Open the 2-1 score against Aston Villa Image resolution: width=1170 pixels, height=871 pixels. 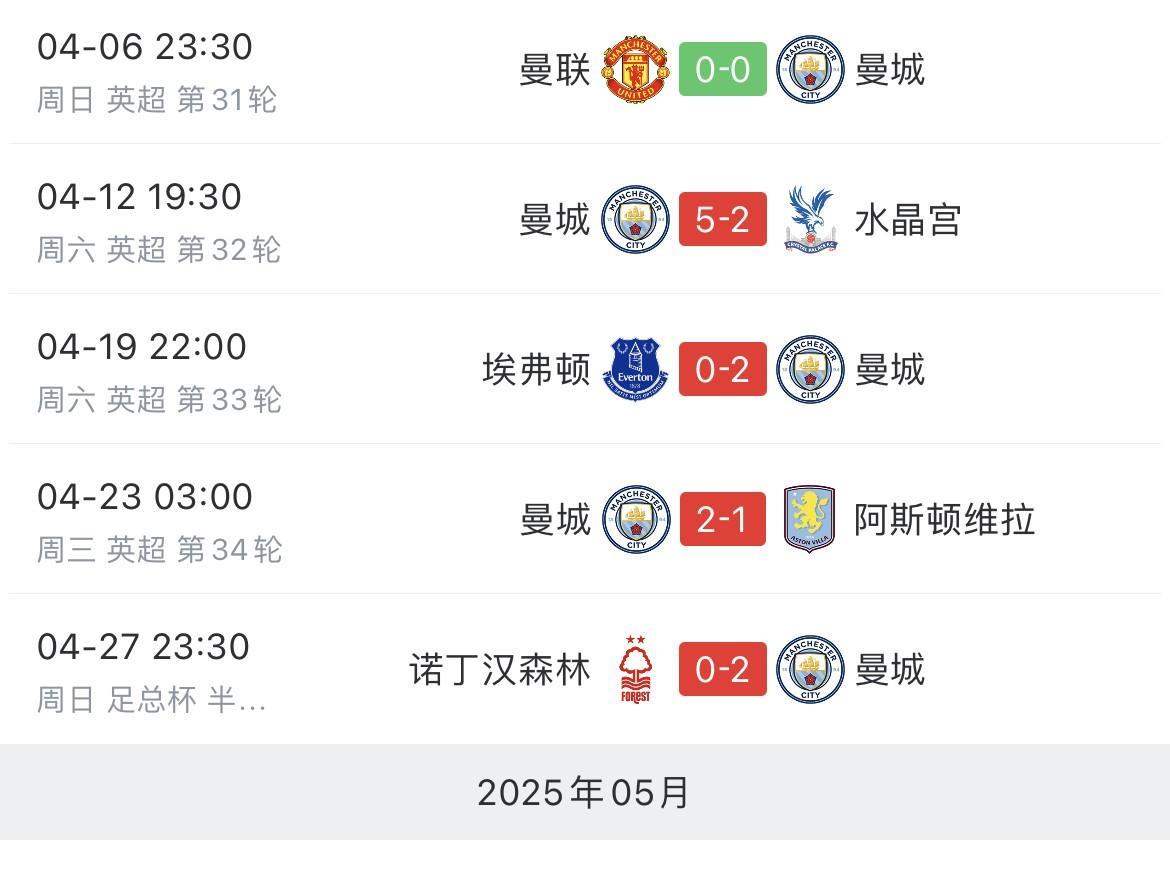[x=722, y=519]
